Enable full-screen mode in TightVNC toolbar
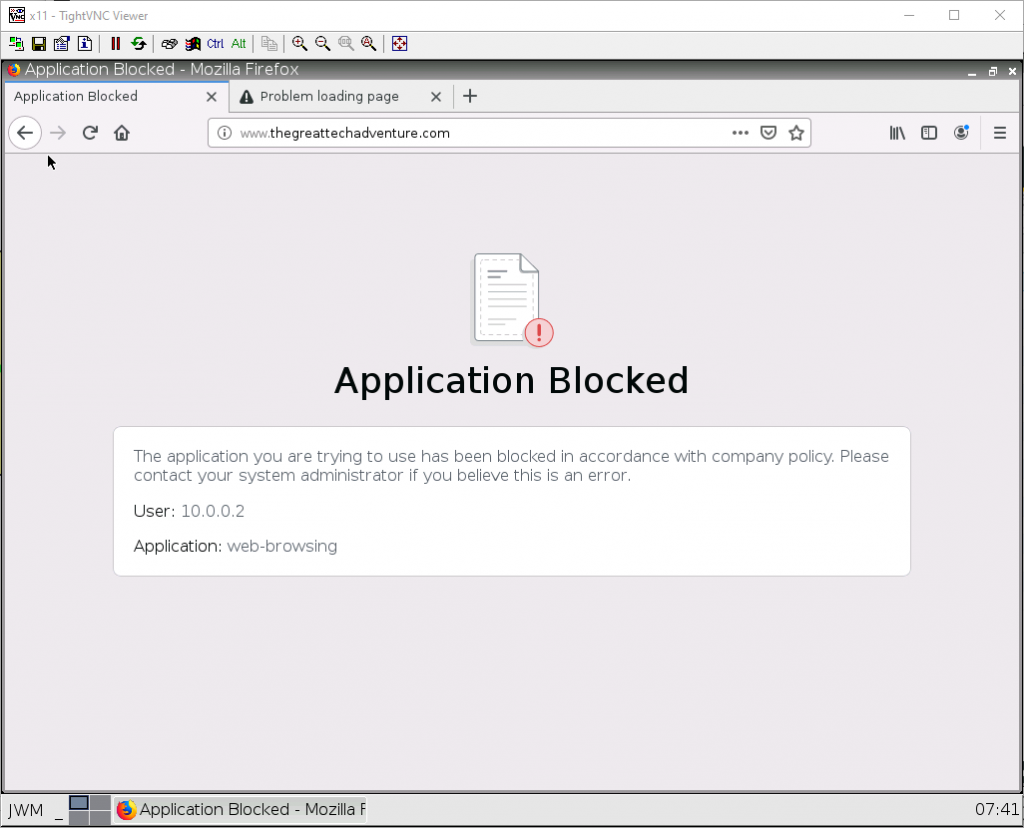This screenshot has height=828, width=1024. pos(399,43)
